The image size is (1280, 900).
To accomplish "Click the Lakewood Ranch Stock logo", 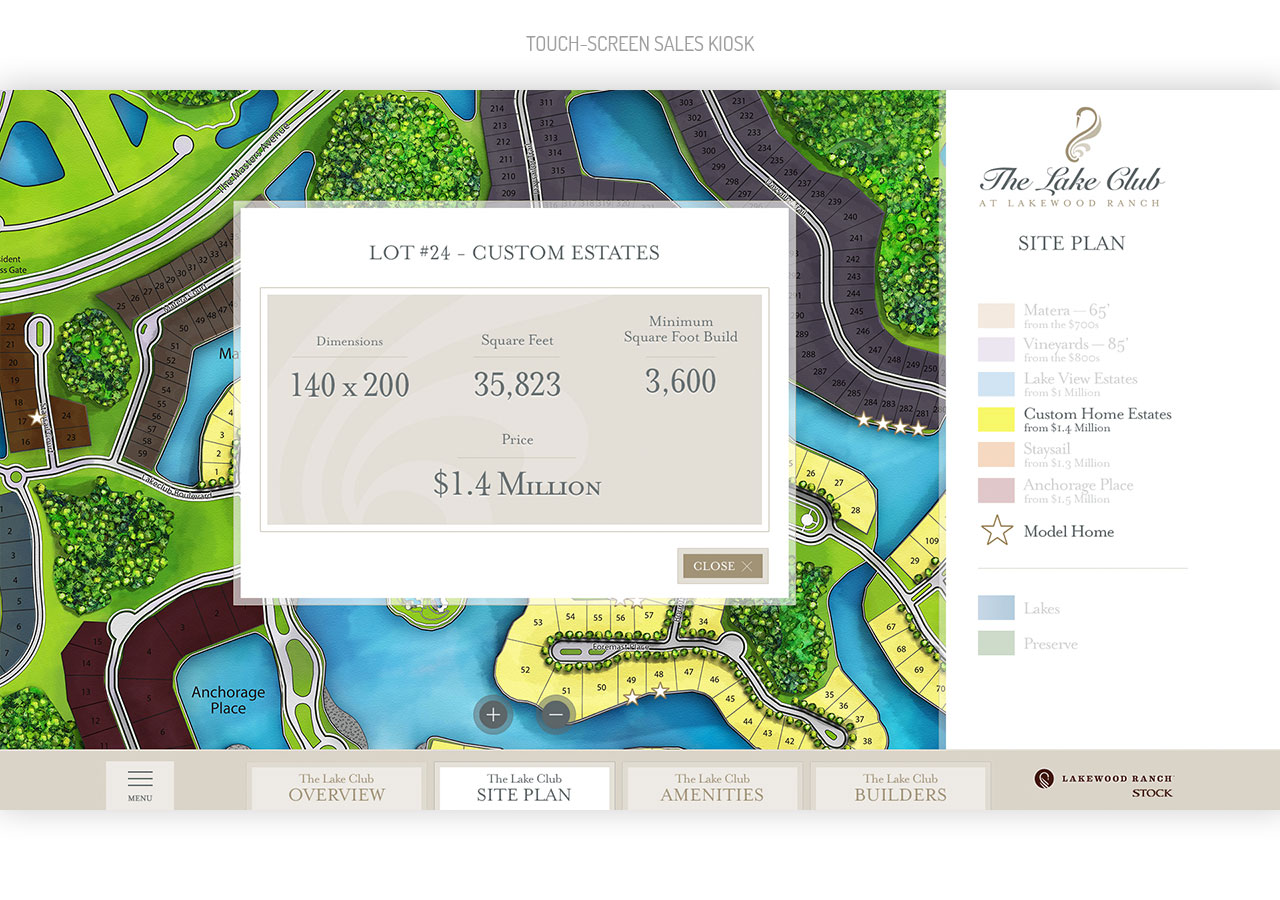I will [x=1103, y=784].
